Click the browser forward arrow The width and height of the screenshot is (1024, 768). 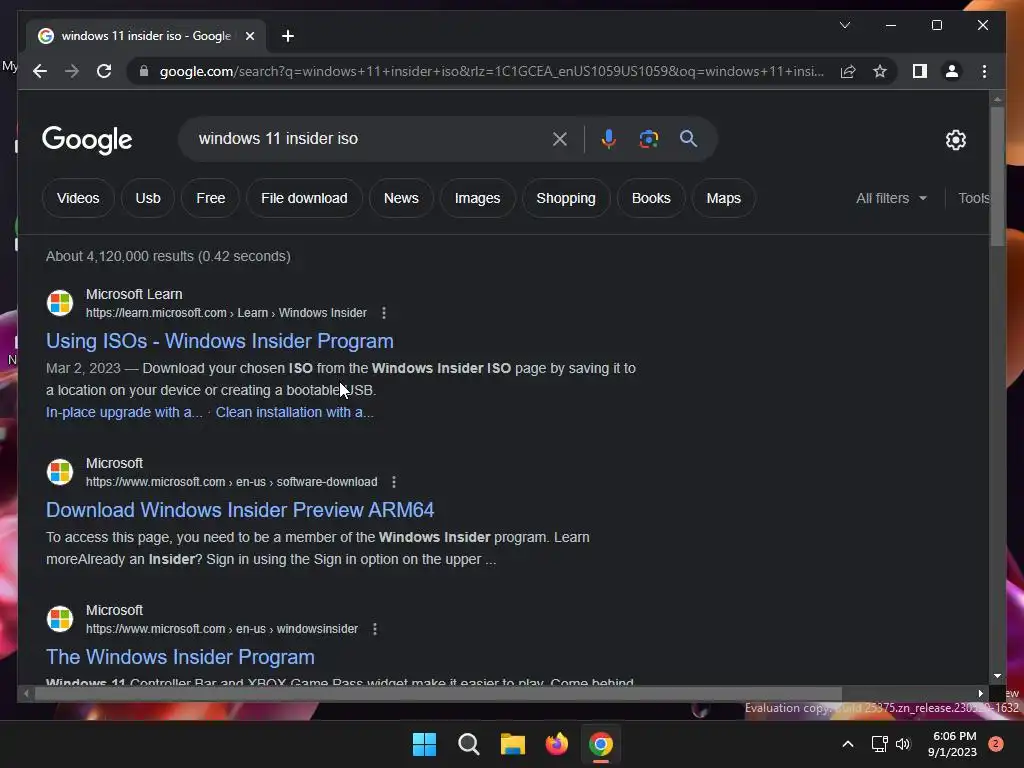(x=72, y=71)
